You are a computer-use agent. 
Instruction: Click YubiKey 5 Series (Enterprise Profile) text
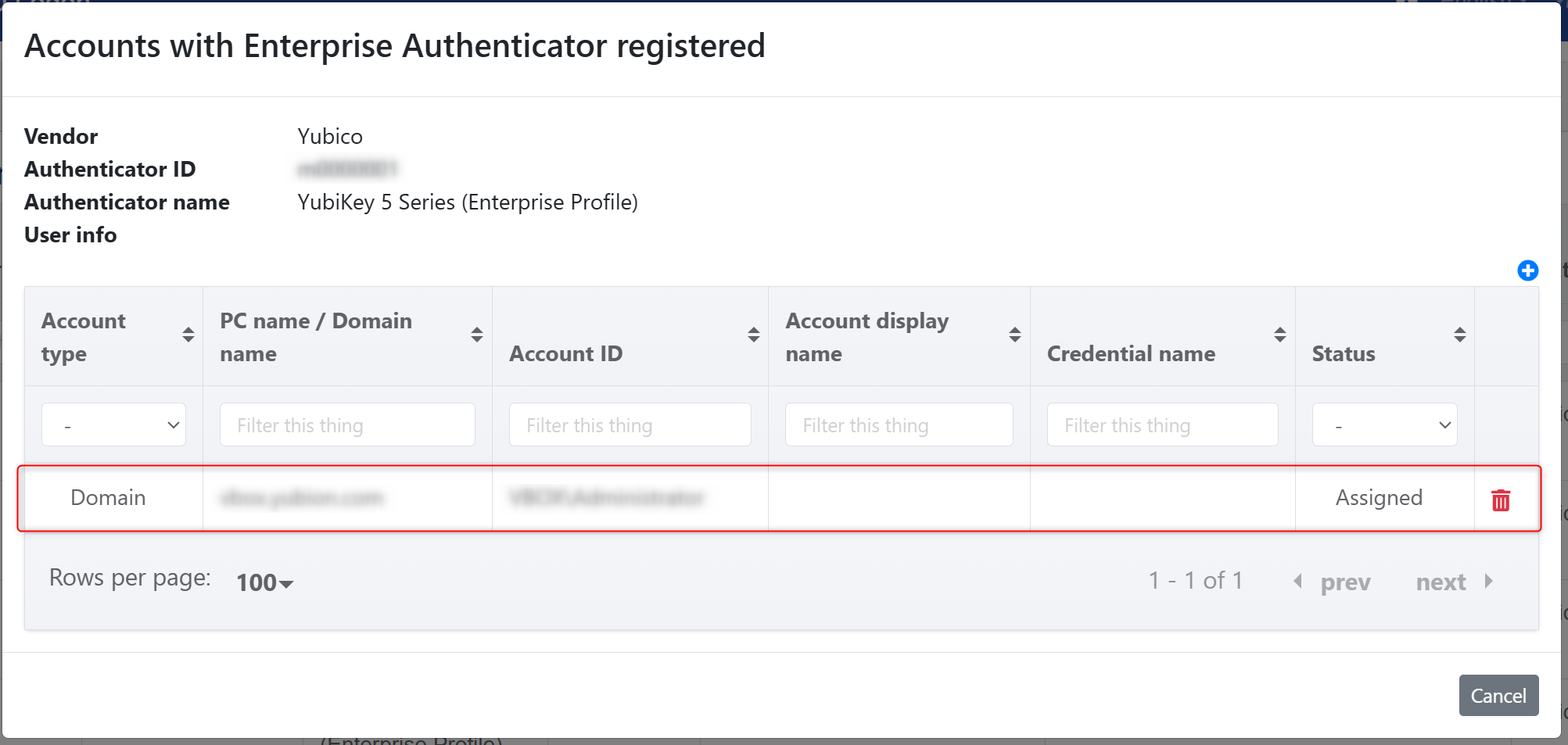tap(468, 202)
